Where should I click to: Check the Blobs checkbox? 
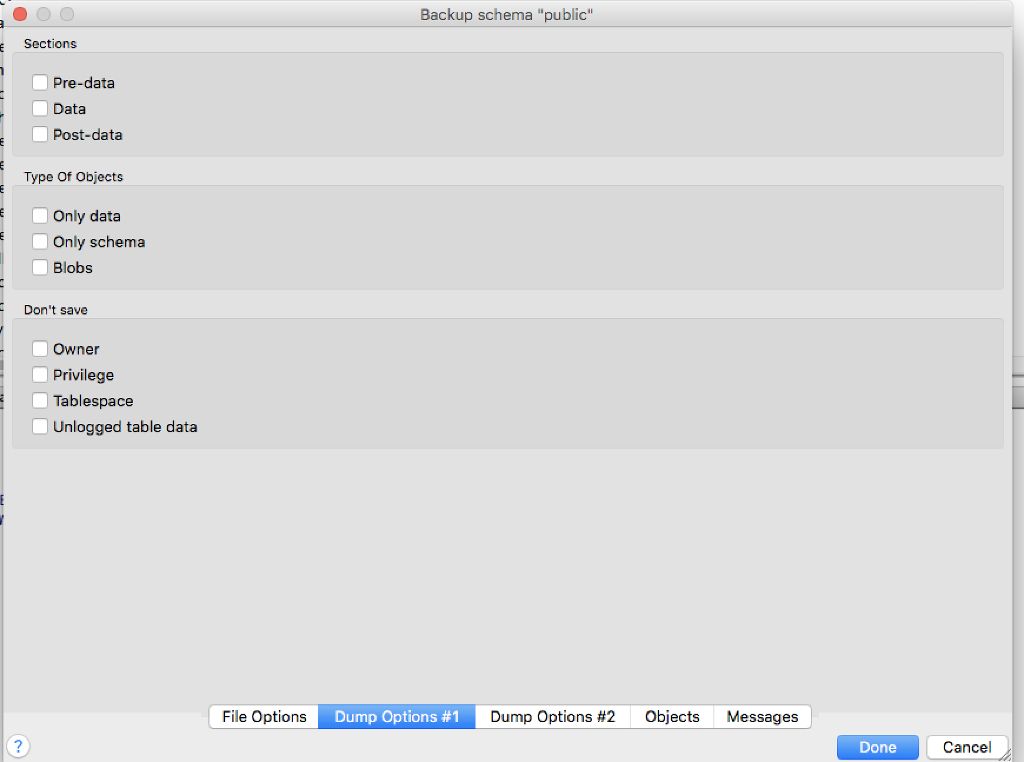39,267
